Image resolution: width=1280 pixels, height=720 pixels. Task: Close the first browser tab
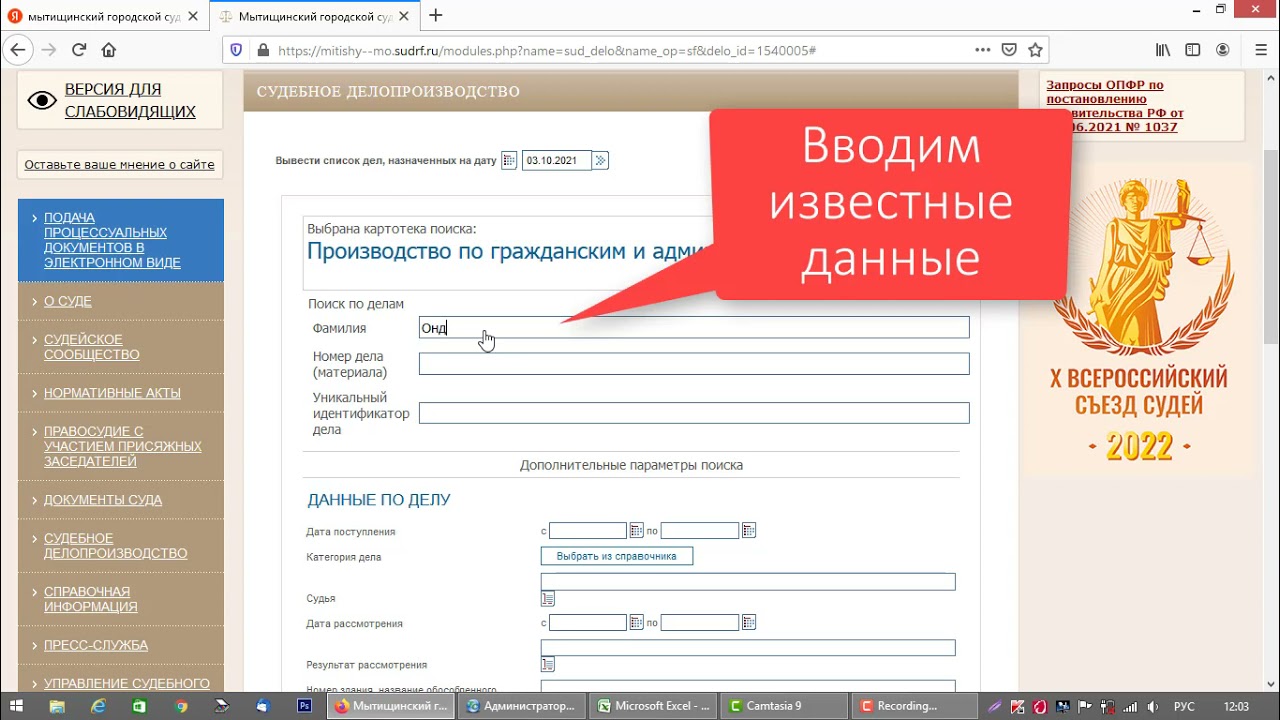[x=193, y=16]
